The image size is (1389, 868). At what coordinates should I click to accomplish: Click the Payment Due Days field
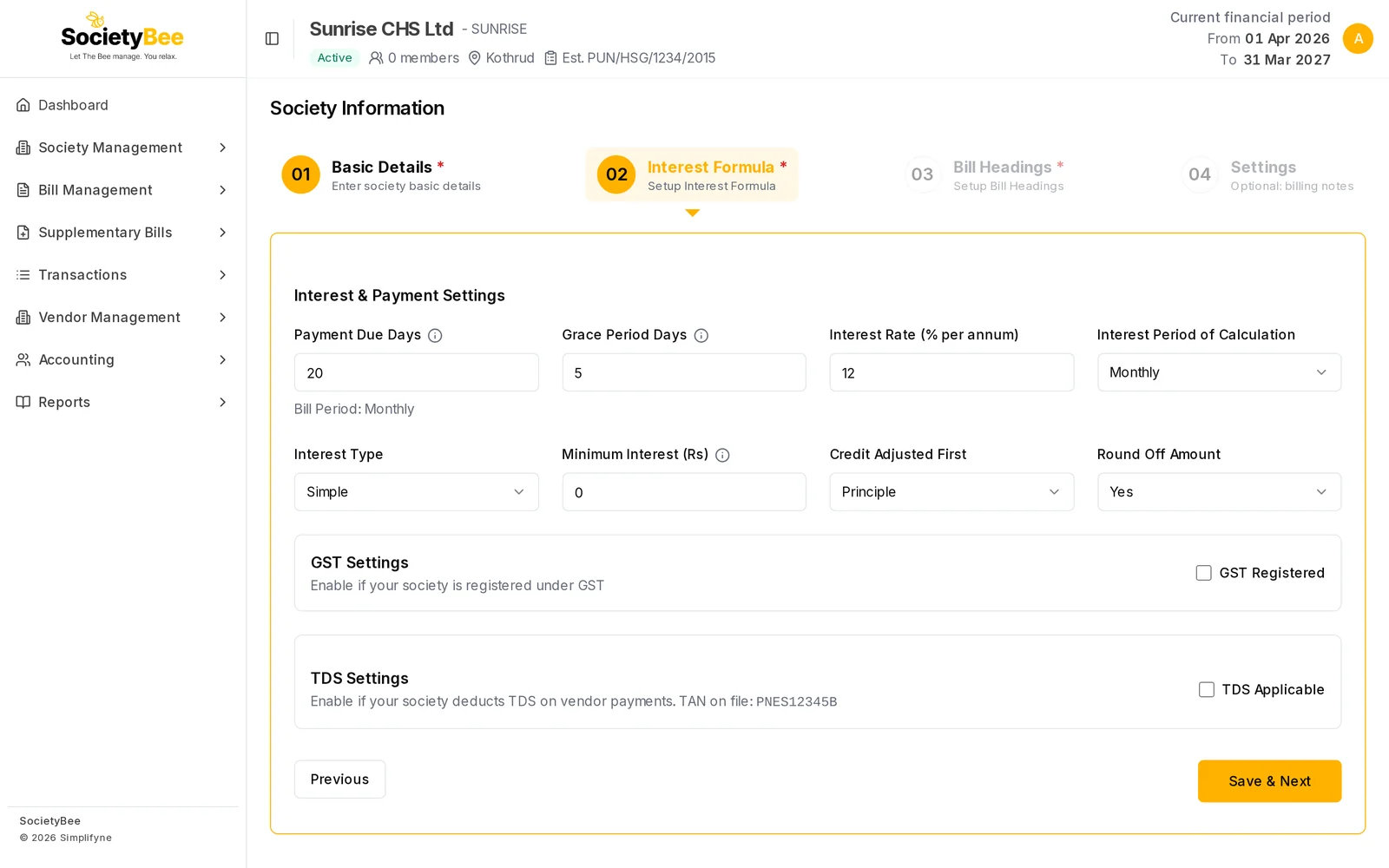click(x=416, y=372)
